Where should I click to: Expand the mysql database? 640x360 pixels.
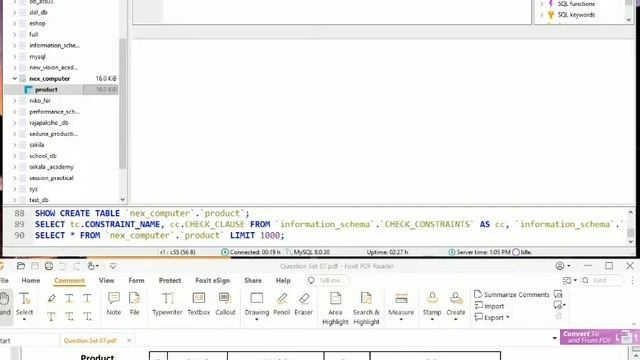(15, 56)
